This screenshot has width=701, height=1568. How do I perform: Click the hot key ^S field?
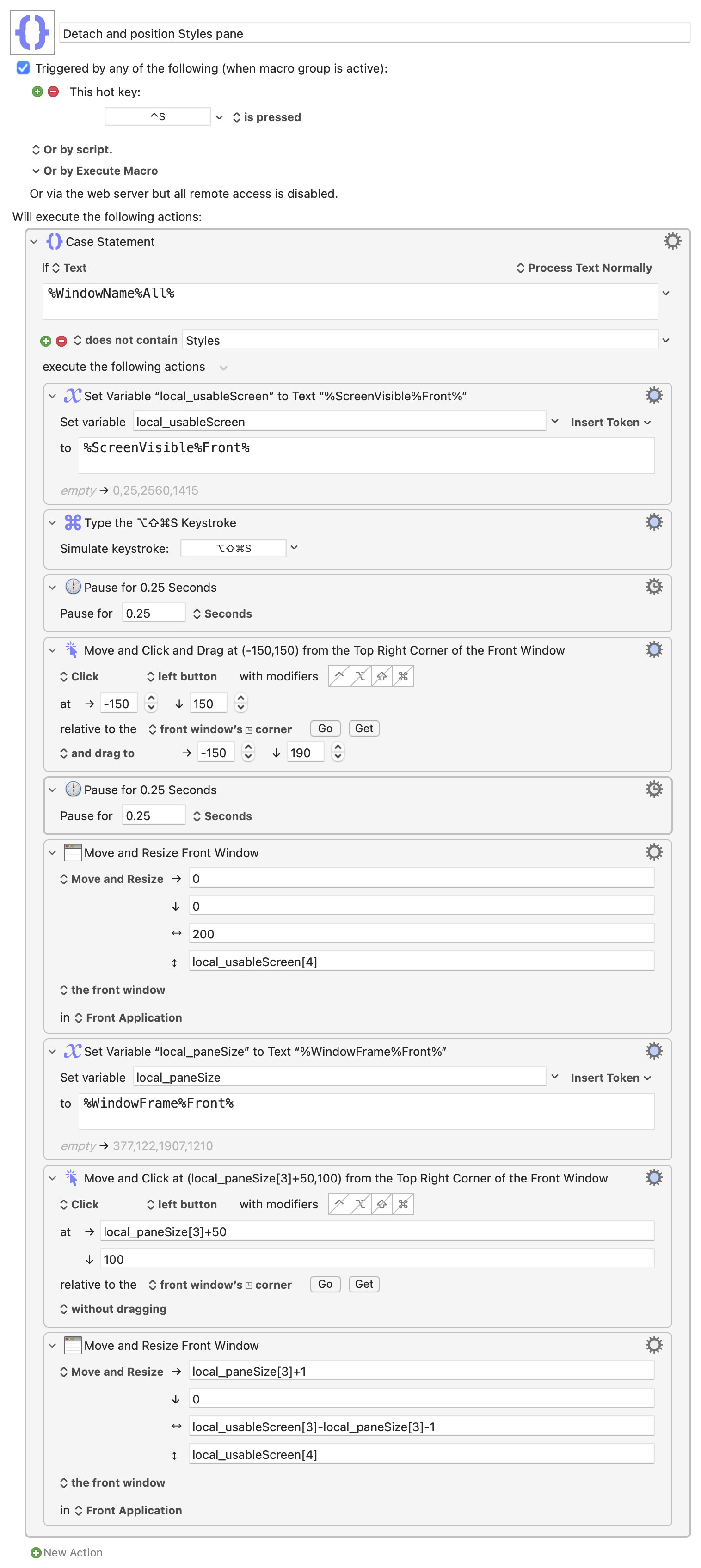point(158,116)
